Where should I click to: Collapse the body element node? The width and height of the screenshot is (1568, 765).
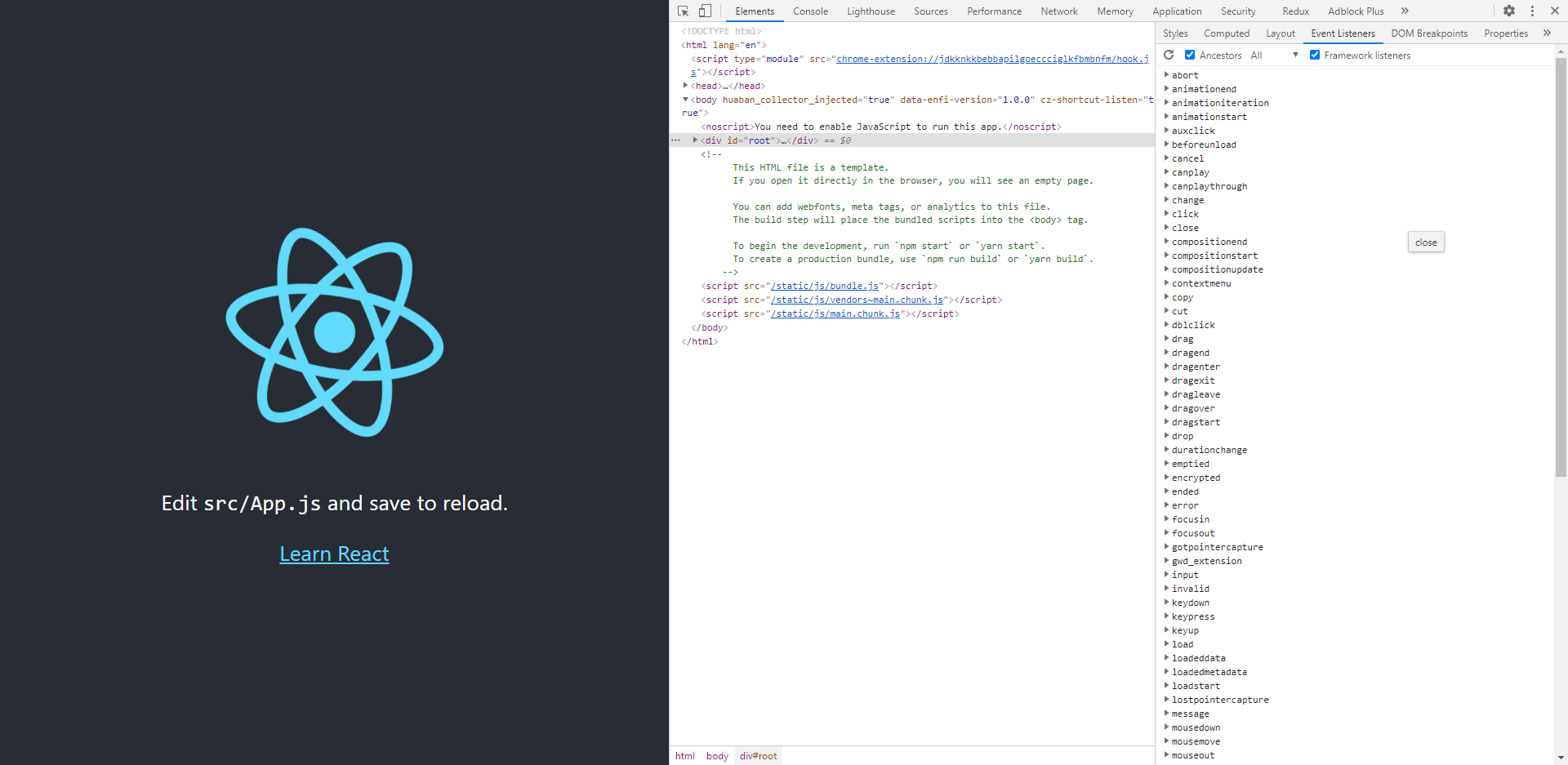point(685,99)
